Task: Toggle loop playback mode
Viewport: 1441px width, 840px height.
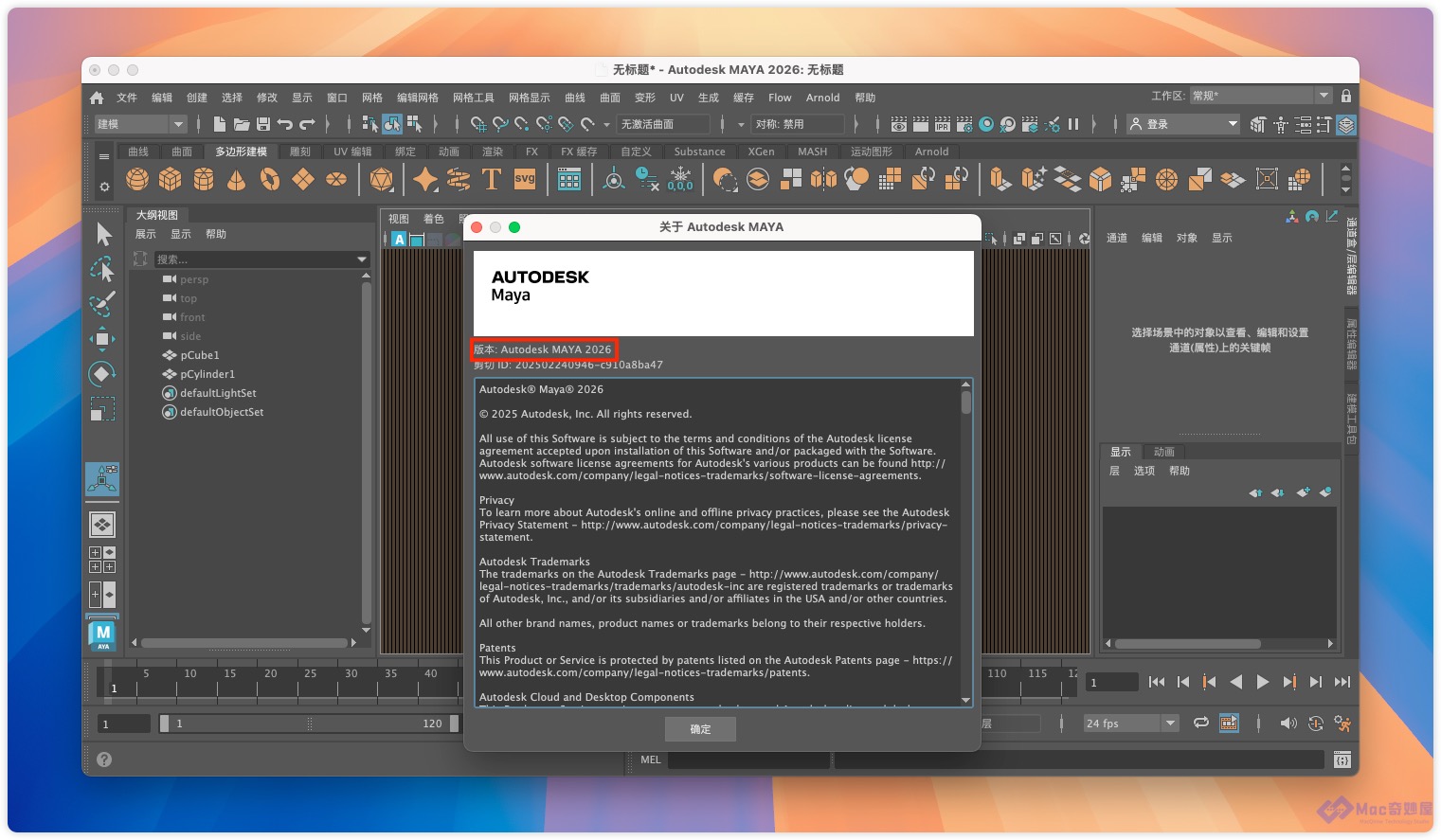Action: coord(1200,724)
